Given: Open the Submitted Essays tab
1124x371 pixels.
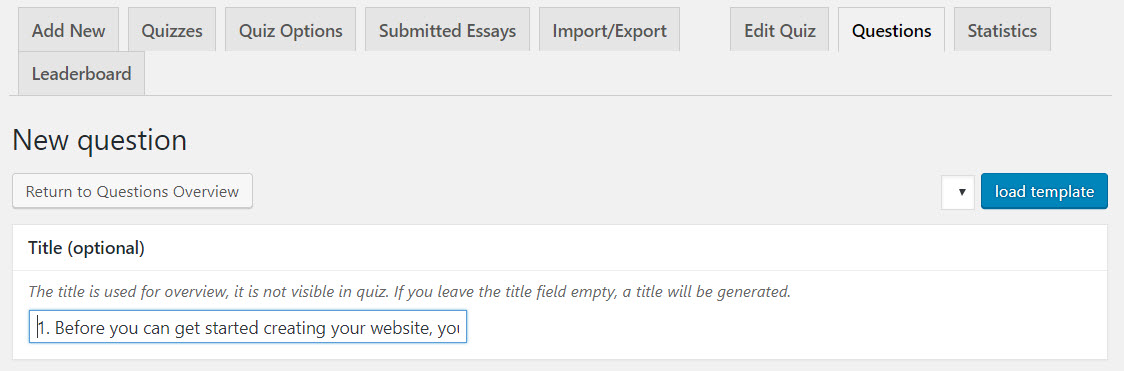Looking at the screenshot, I should tap(447, 30).
